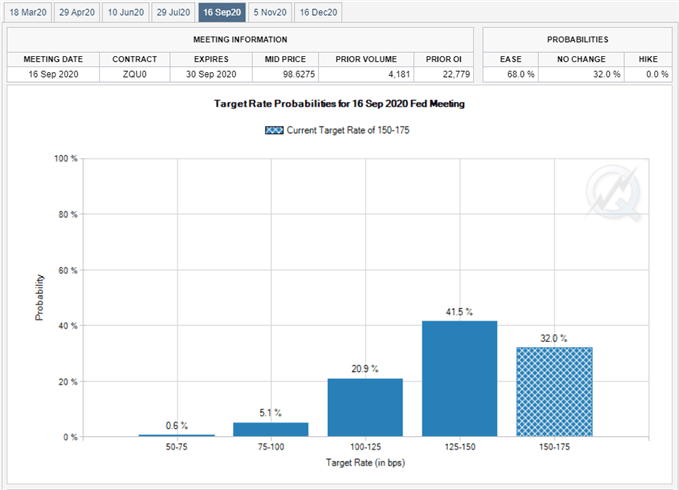Switch to the 29 Apr20 tab

point(77,13)
